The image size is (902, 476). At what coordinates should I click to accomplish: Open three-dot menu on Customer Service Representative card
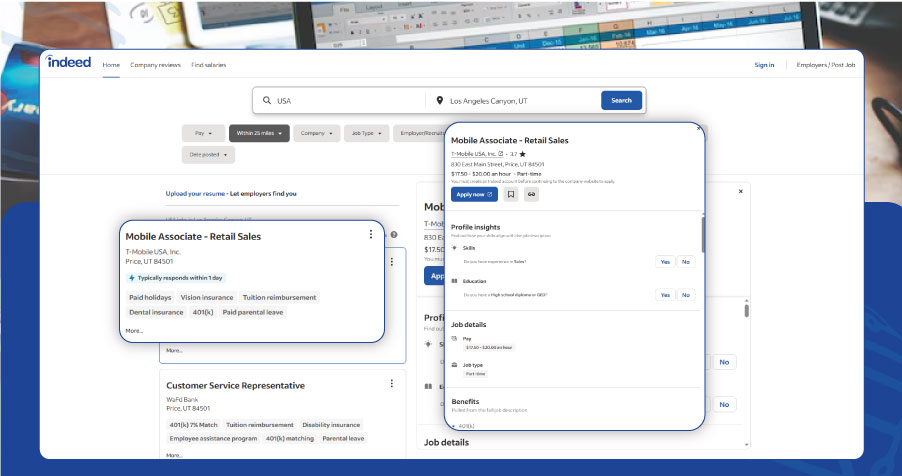pos(391,383)
